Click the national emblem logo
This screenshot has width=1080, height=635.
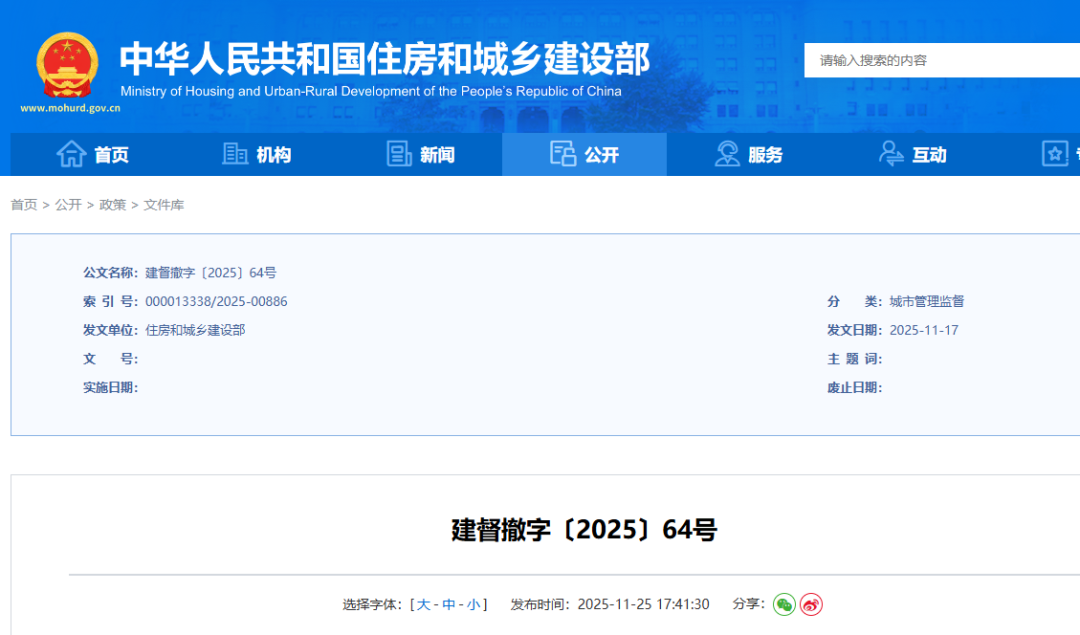click(x=67, y=65)
